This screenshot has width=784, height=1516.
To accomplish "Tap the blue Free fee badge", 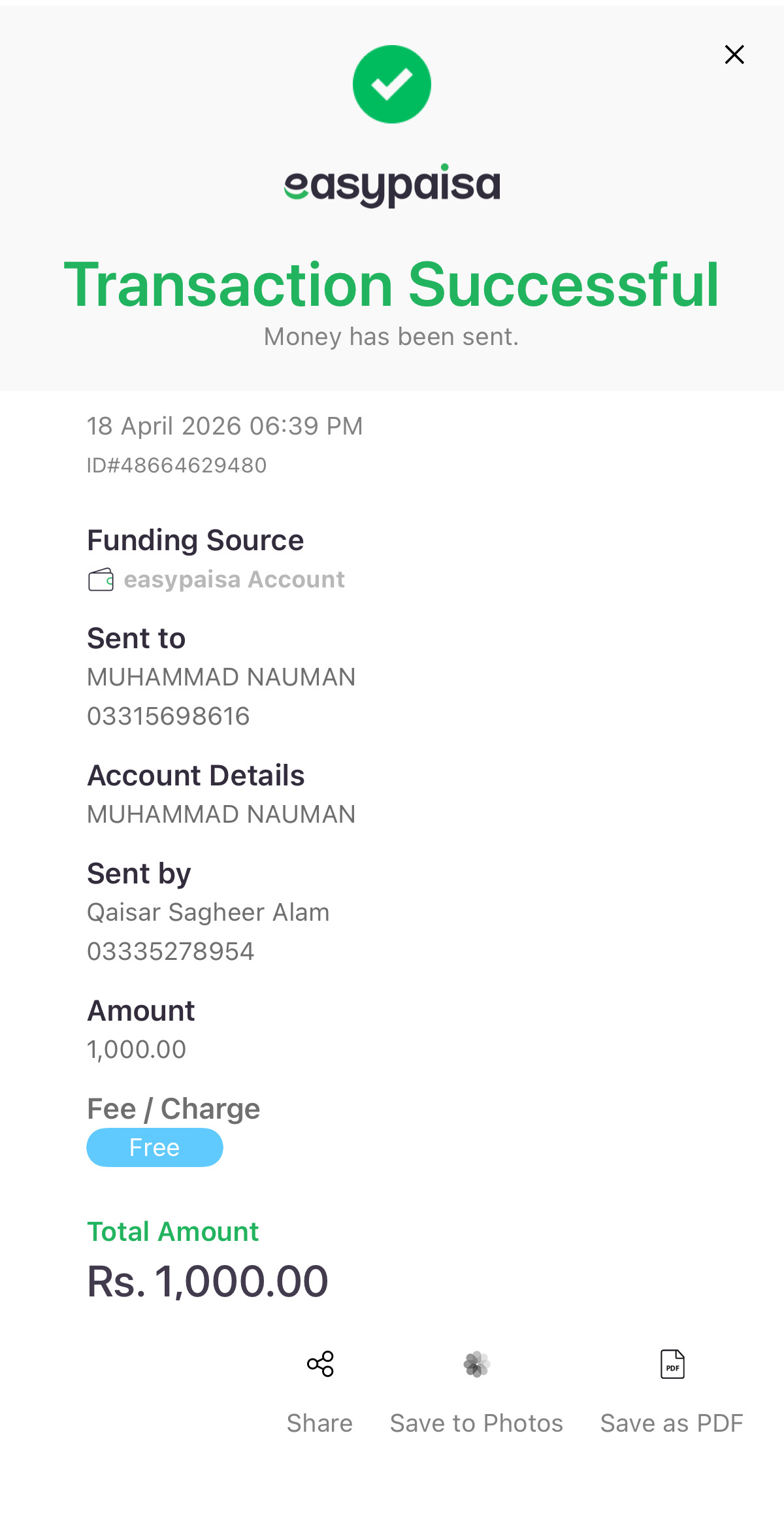I will (x=155, y=1147).
